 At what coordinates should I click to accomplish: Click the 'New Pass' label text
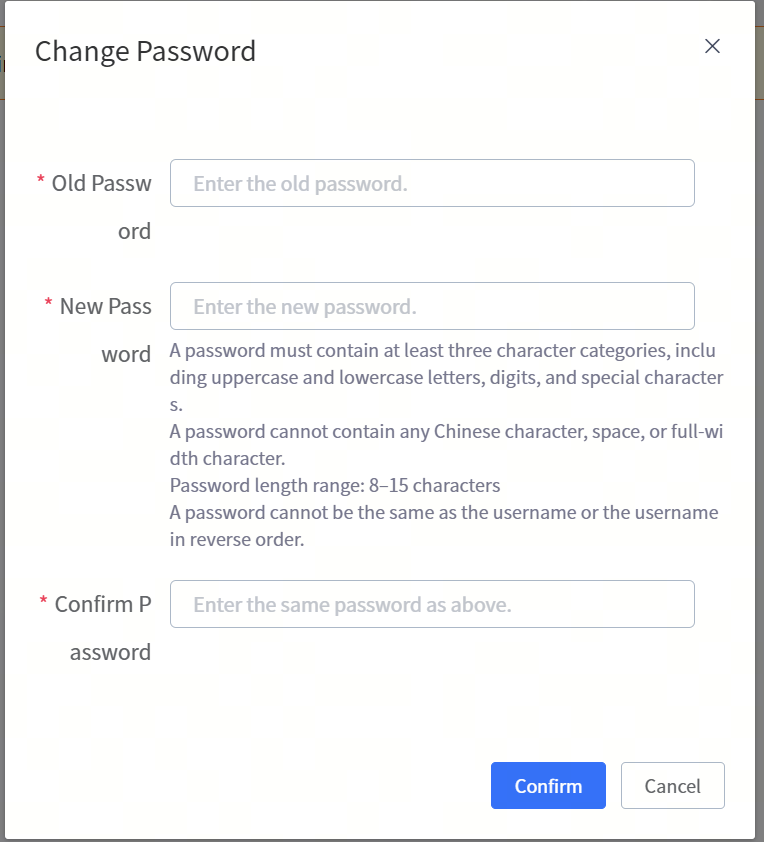tap(106, 306)
